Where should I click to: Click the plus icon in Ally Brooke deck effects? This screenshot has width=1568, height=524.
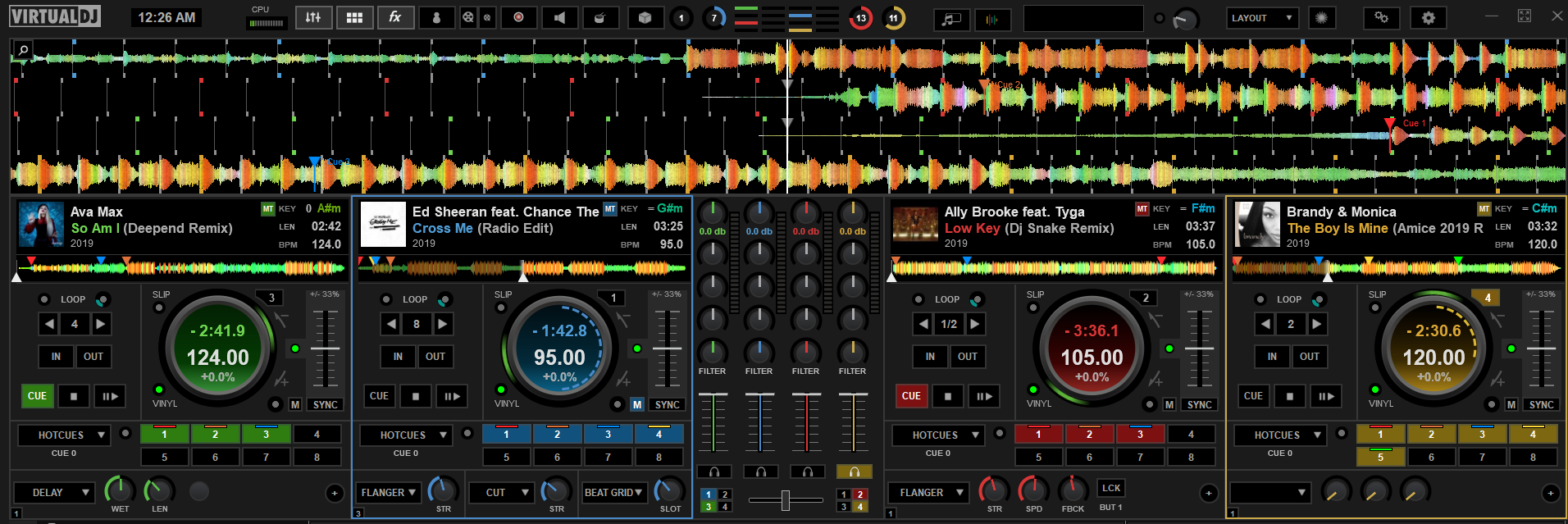1209,493
